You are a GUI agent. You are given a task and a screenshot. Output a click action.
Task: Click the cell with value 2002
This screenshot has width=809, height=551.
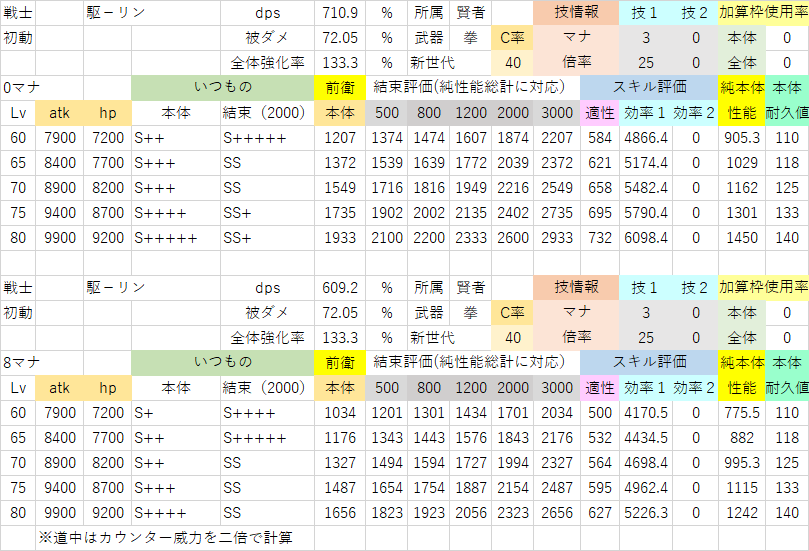(428, 213)
